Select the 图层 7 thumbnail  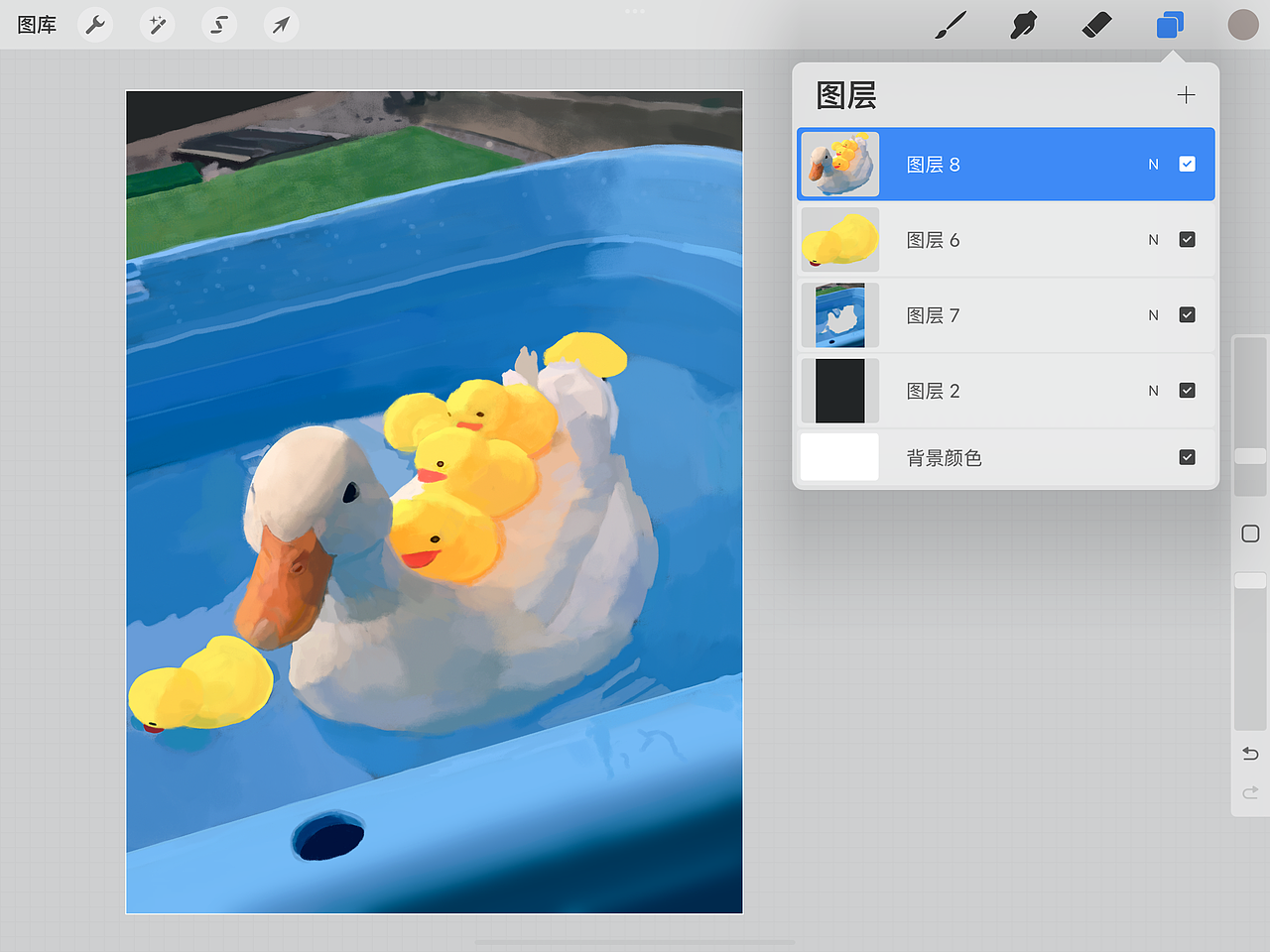[839, 315]
